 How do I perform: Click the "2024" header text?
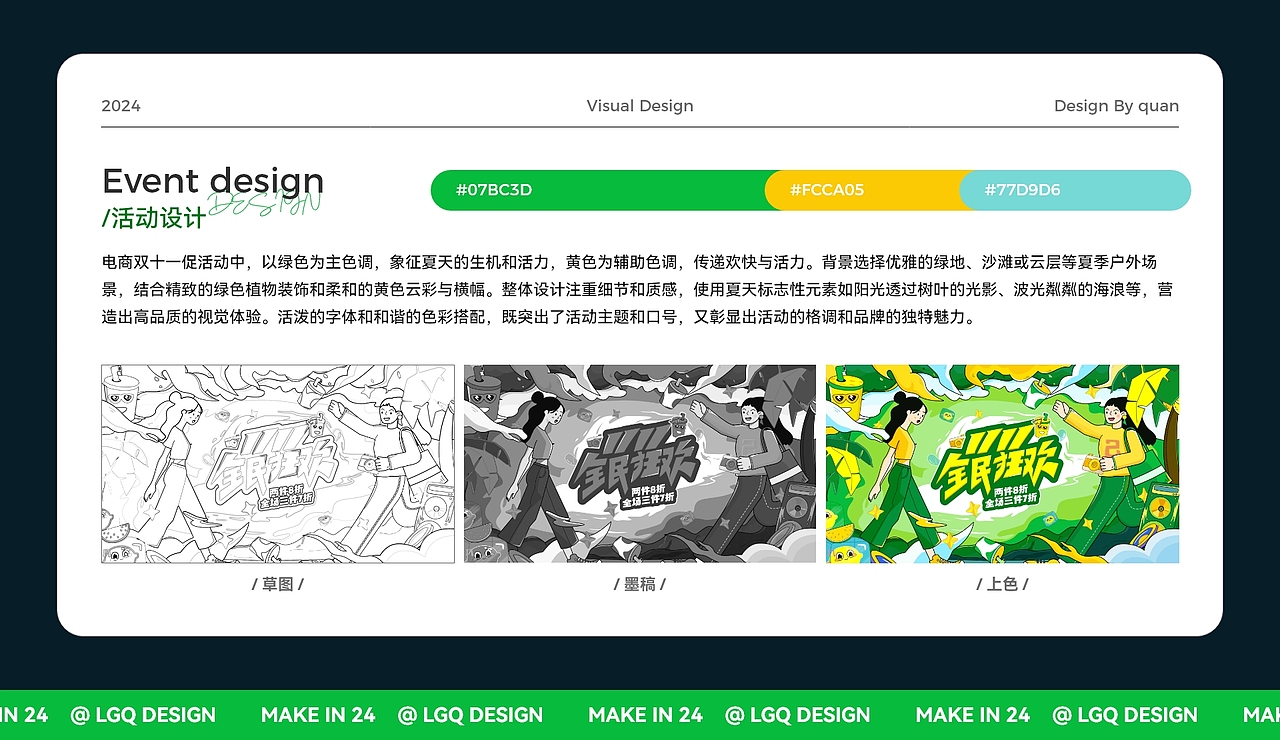[x=121, y=106]
